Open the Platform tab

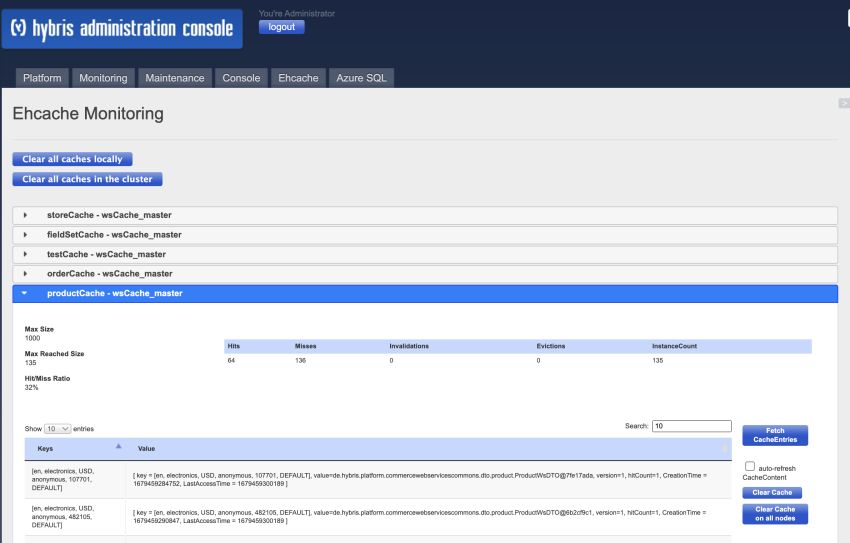(x=42, y=78)
